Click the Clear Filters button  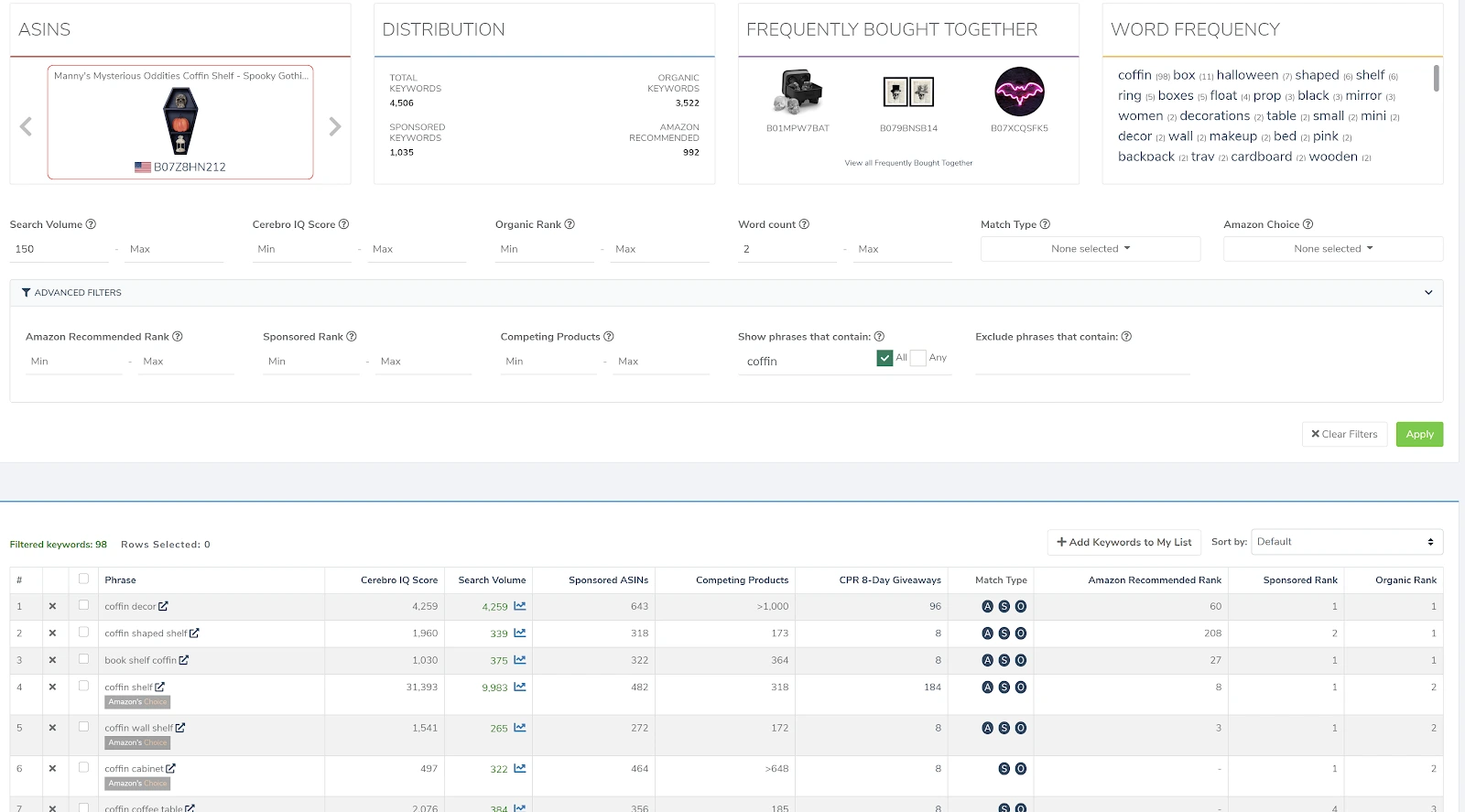(1344, 435)
